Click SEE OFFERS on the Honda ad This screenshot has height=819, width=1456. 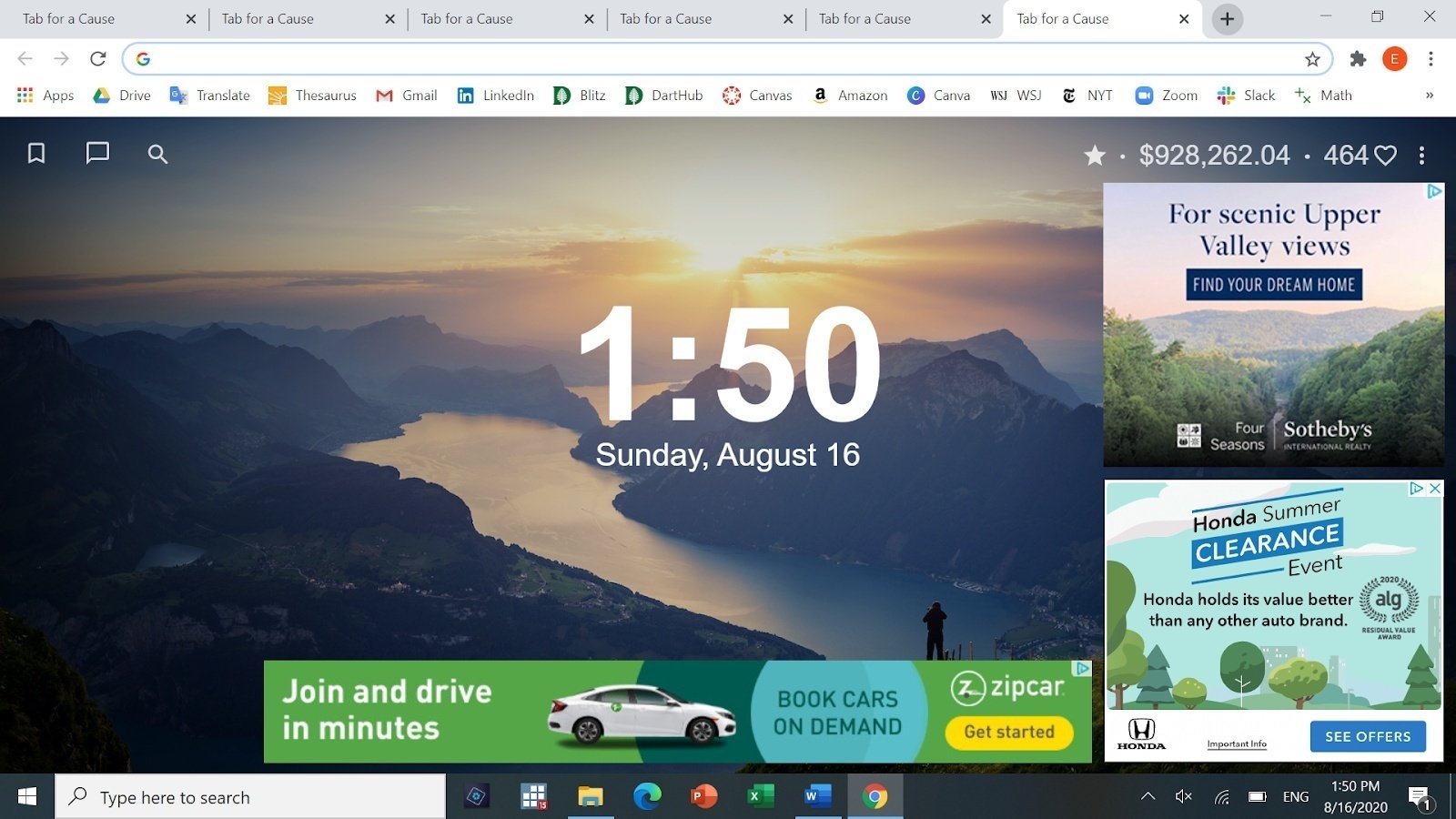1368,736
